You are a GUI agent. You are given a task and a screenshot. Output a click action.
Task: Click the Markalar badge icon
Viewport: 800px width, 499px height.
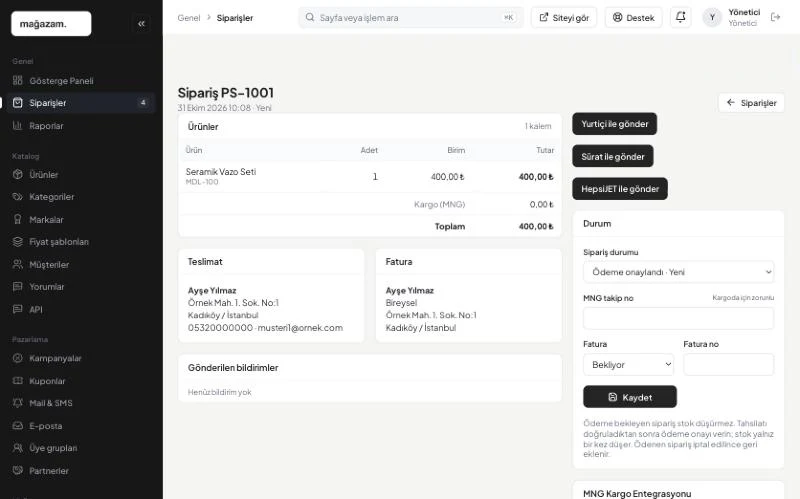pyautogui.click(x=18, y=219)
